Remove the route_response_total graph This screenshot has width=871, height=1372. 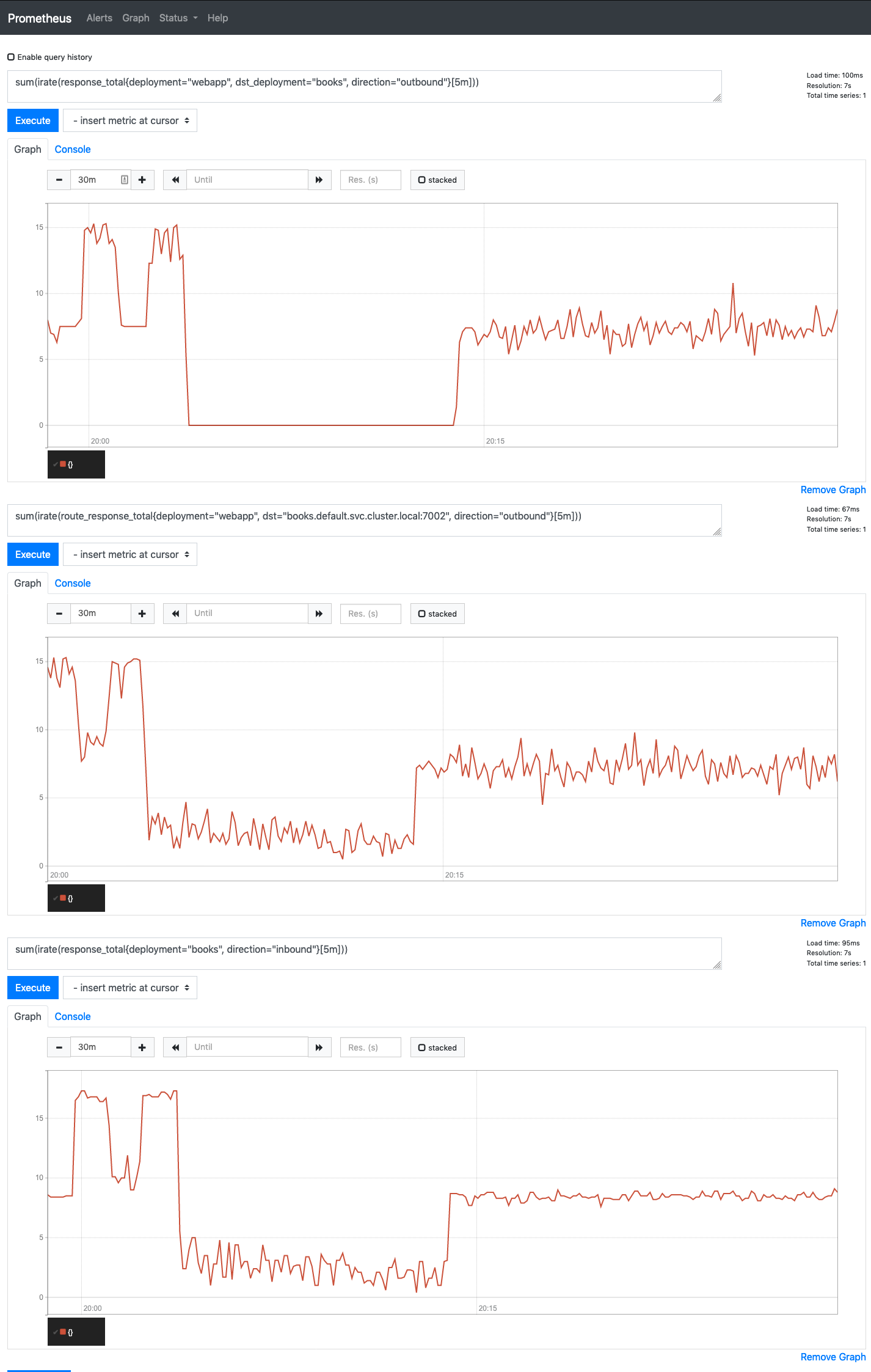833,923
